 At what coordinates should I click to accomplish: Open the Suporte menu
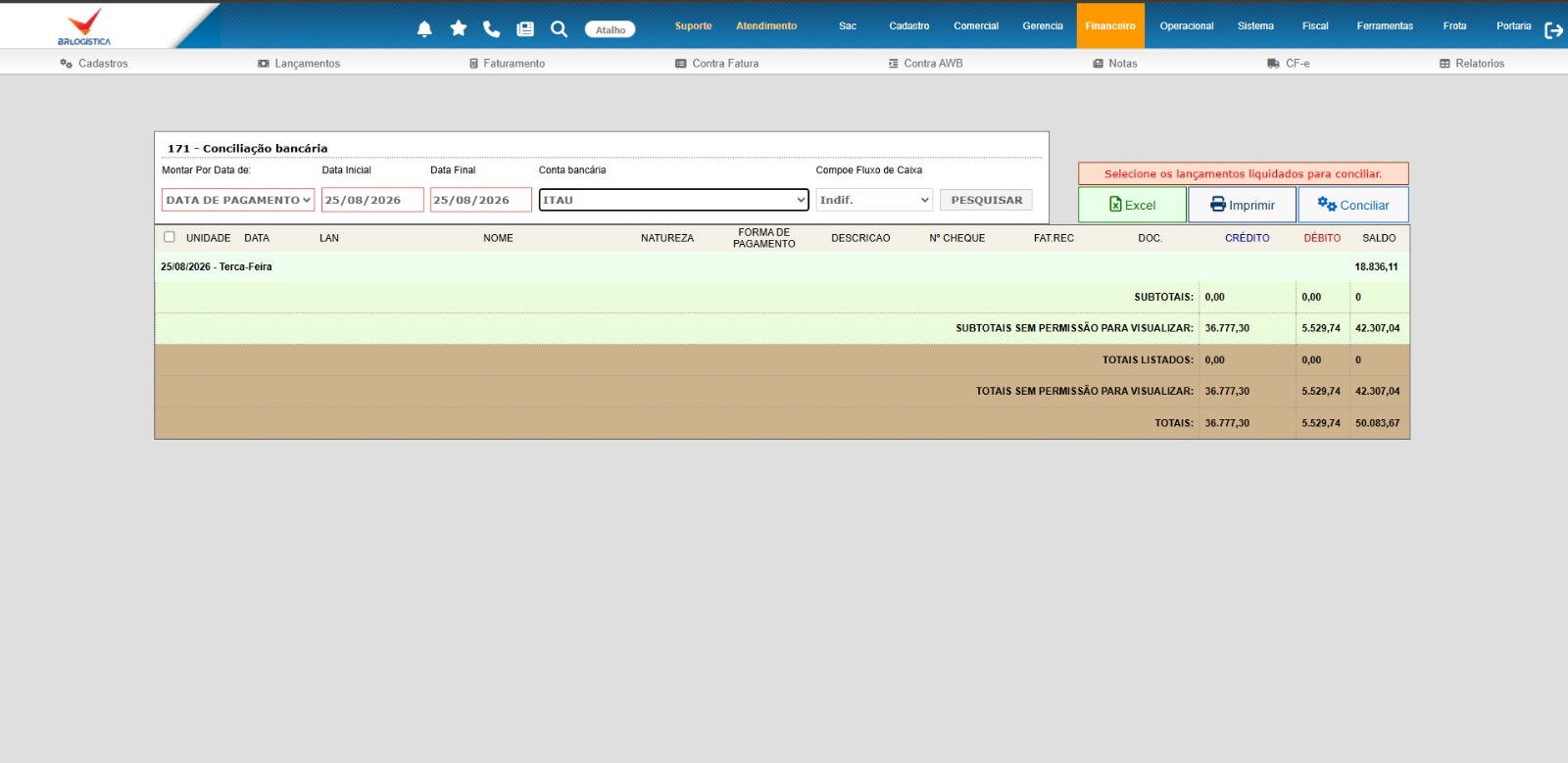coord(694,26)
